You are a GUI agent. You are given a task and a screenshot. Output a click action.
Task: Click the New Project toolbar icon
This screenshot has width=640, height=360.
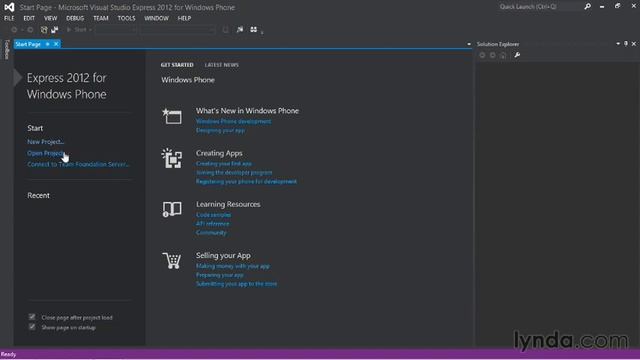(x=44, y=30)
